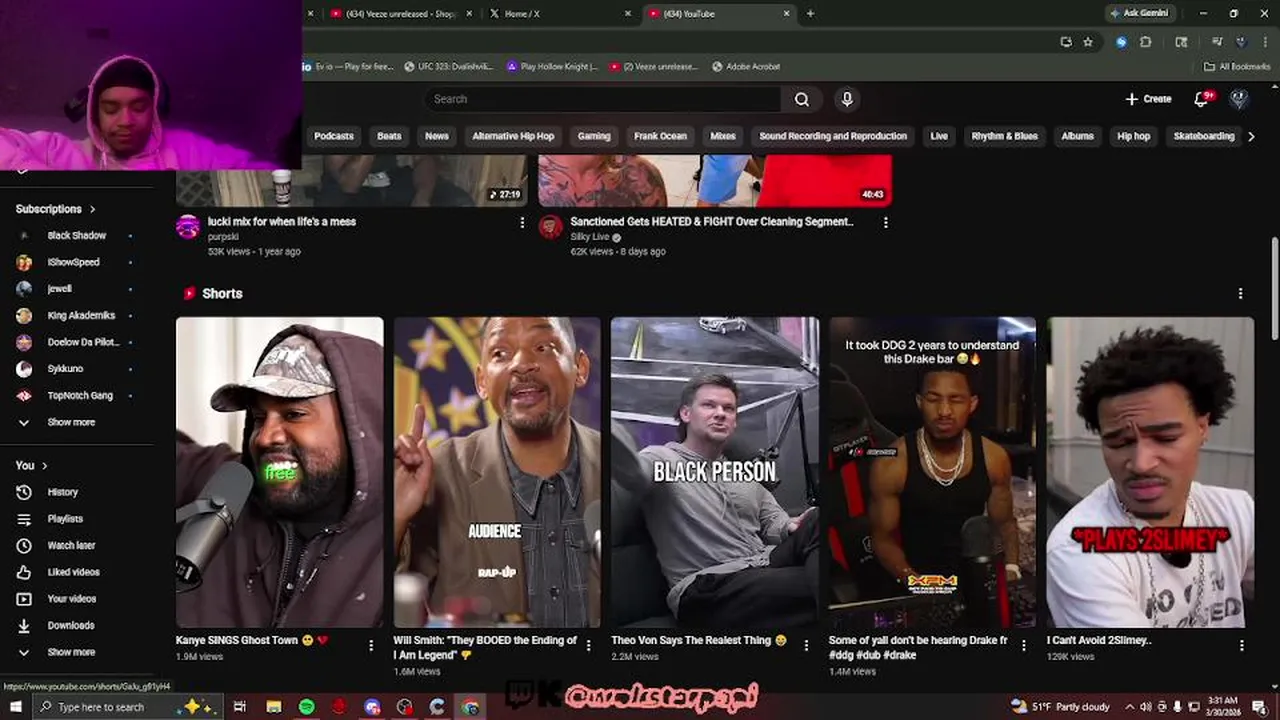This screenshot has height=720, width=1280.
Task: Open options for the lucki mix video
Action: (x=522, y=223)
